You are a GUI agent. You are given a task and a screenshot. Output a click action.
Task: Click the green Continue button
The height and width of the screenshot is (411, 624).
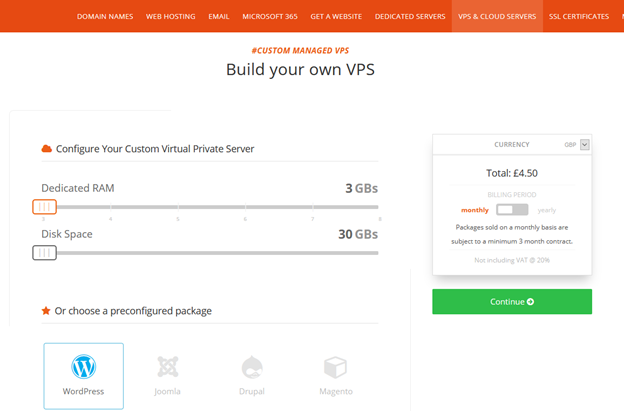[512, 302]
